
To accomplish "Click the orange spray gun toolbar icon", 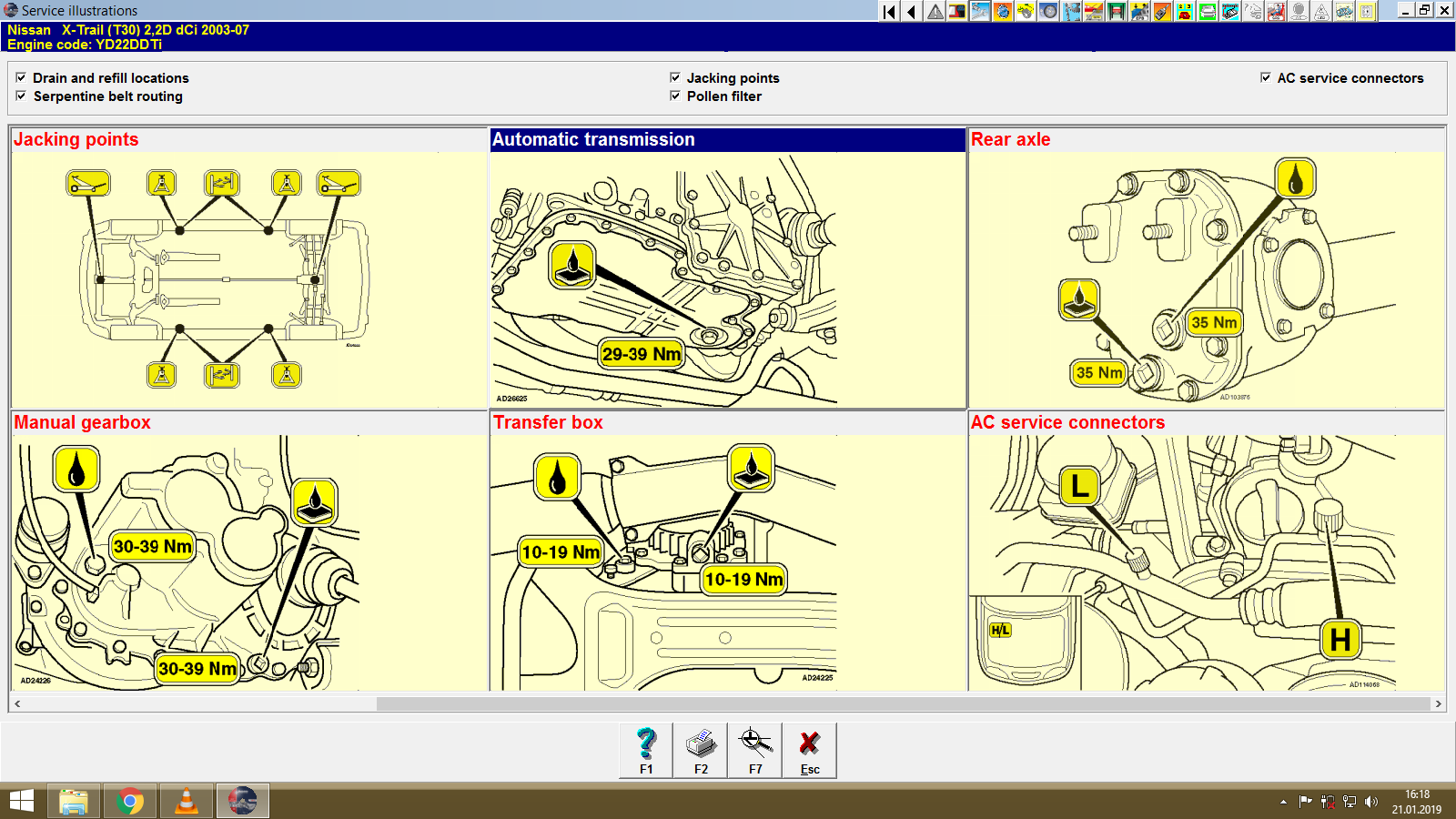I will pyautogui.click(x=1162, y=12).
